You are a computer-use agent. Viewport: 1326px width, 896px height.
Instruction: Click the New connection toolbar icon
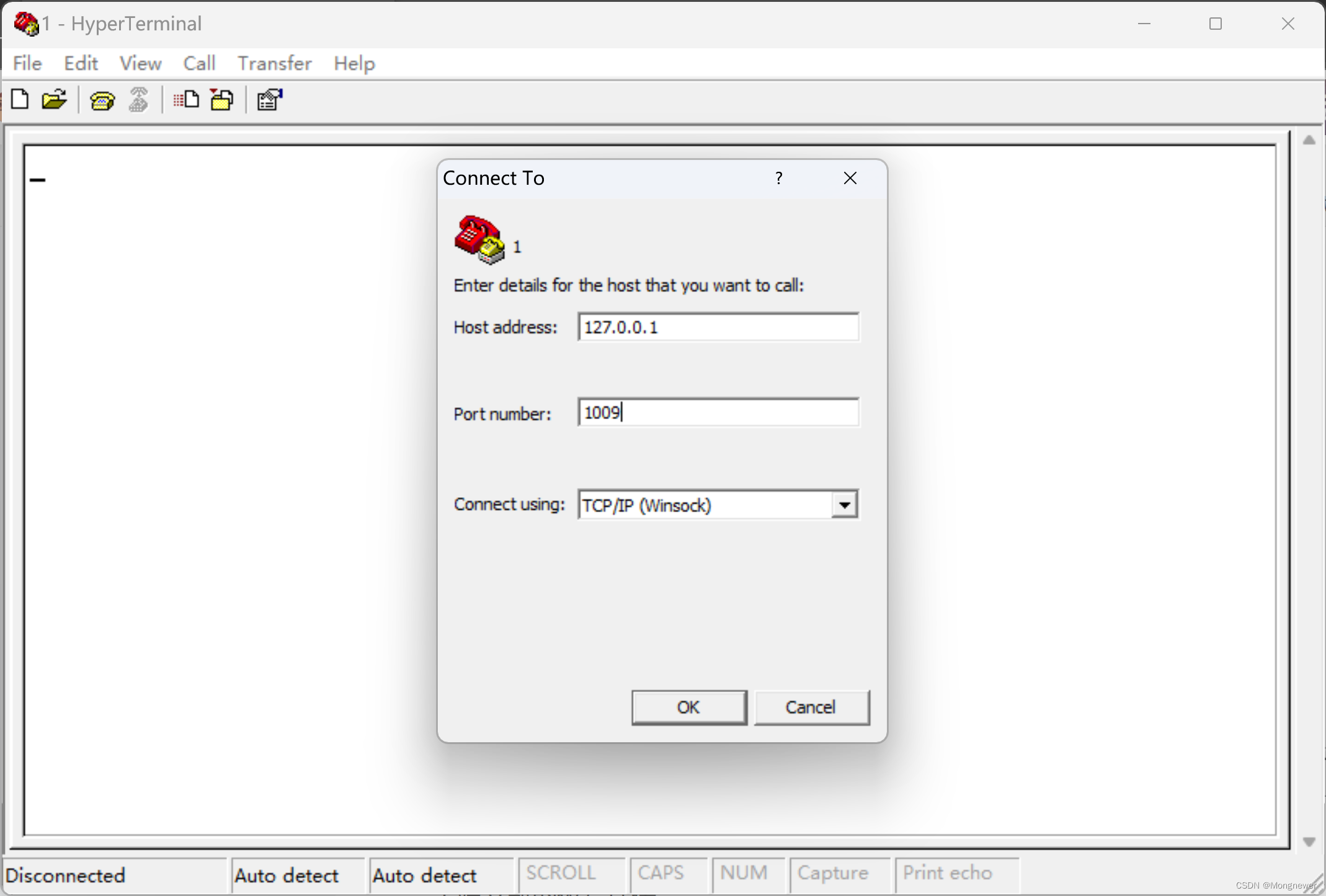[20, 100]
